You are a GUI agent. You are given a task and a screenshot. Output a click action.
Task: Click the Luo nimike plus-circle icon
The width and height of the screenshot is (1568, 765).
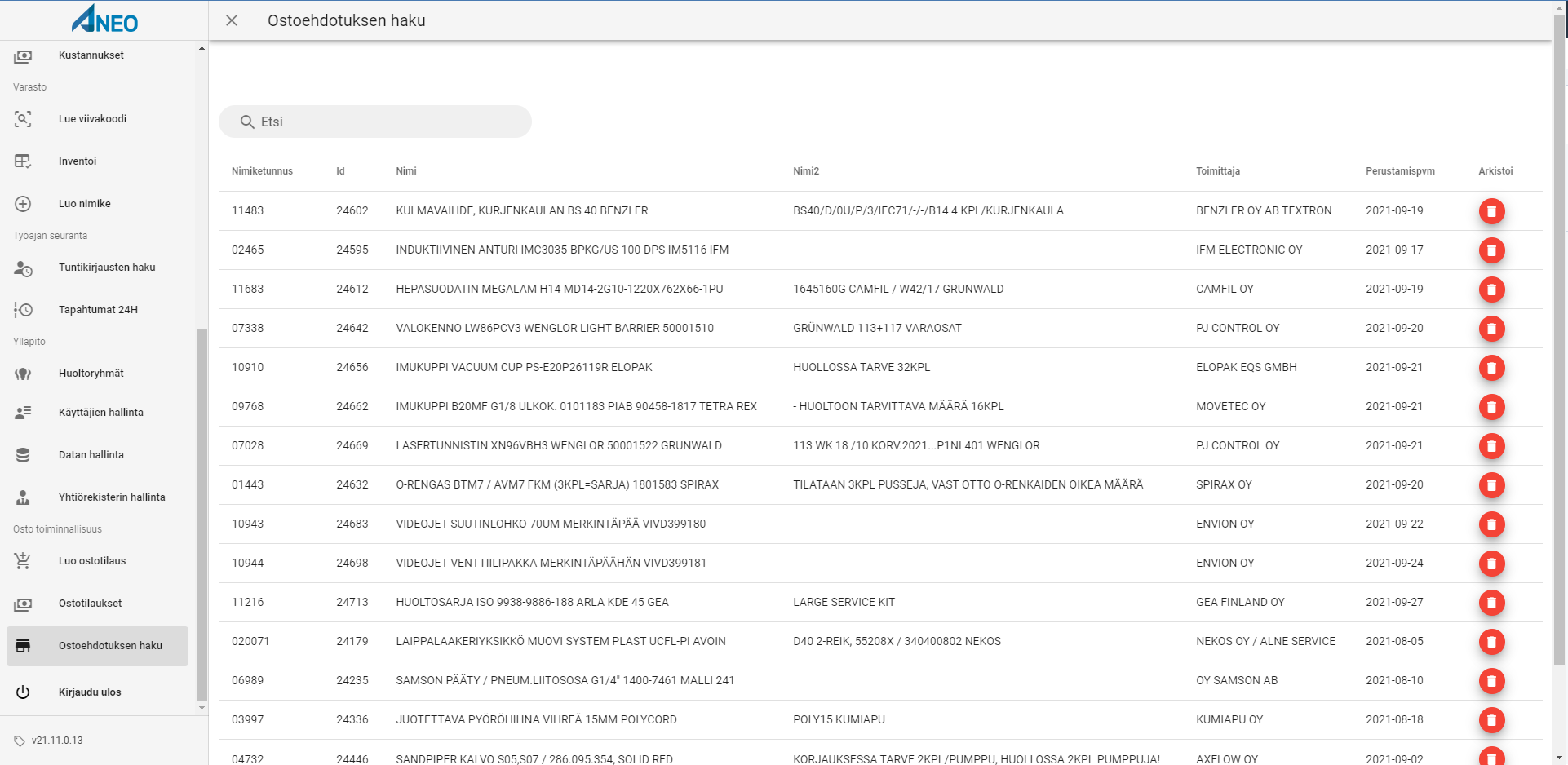click(x=23, y=204)
